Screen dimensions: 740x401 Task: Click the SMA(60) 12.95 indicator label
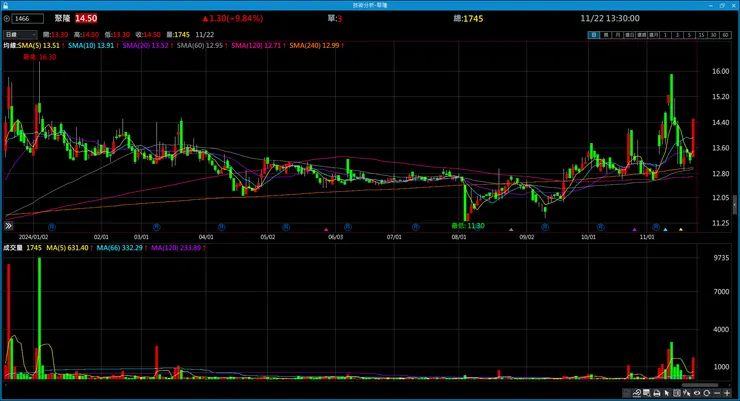(x=202, y=45)
